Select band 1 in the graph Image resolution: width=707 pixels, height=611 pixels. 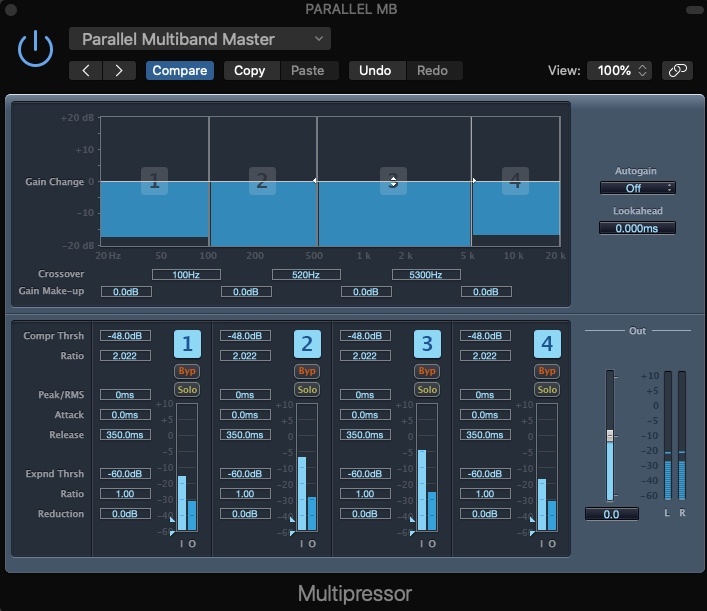(x=155, y=181)
